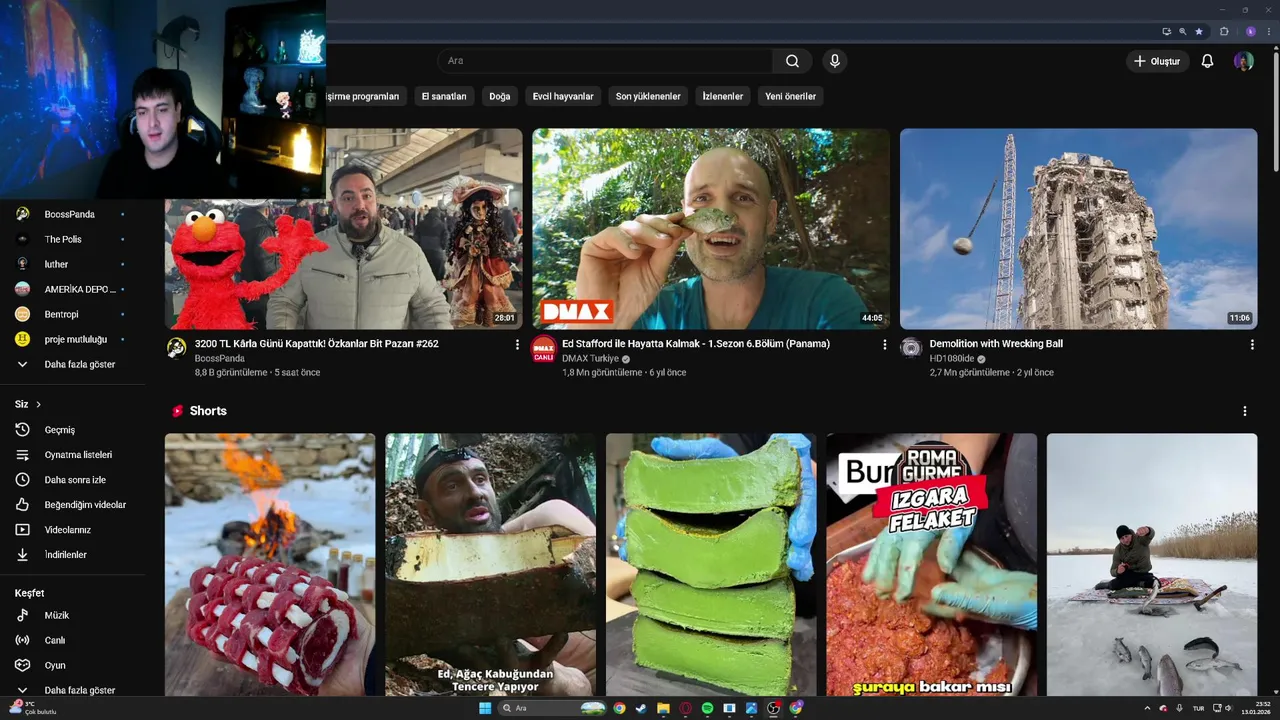Open the YouTube account avatar menu
The height and width of the screenshot is (720, 1280).
pos(1243,61)
